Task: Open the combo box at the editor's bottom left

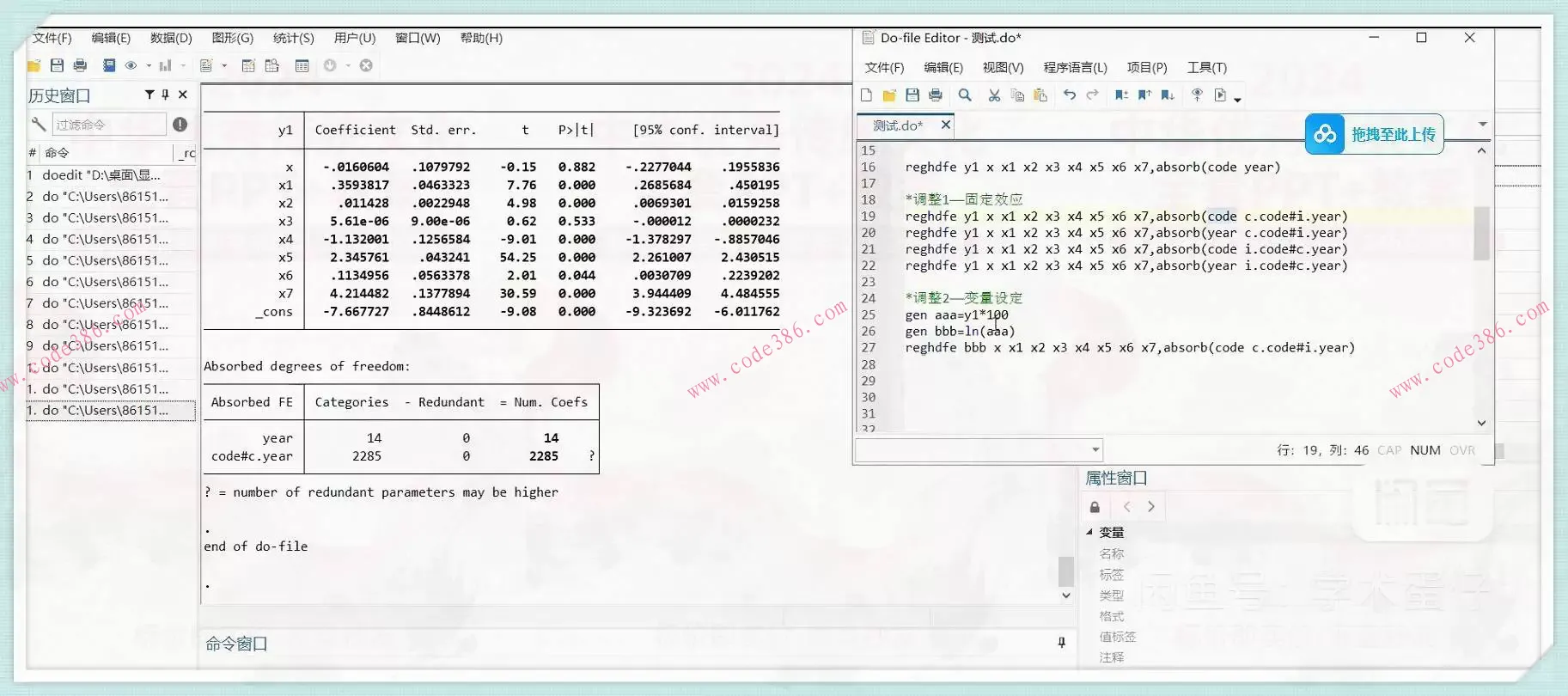Action: click(x=1095, y=449)
